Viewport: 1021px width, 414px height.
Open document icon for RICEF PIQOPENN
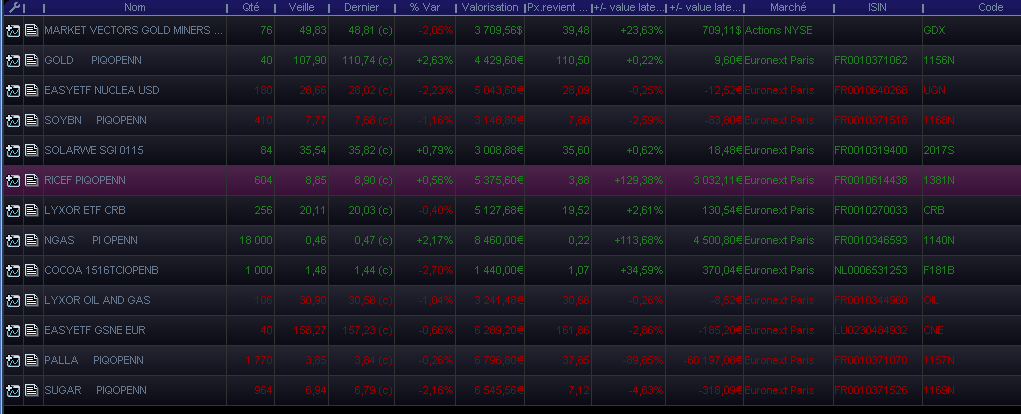[31, 180]
